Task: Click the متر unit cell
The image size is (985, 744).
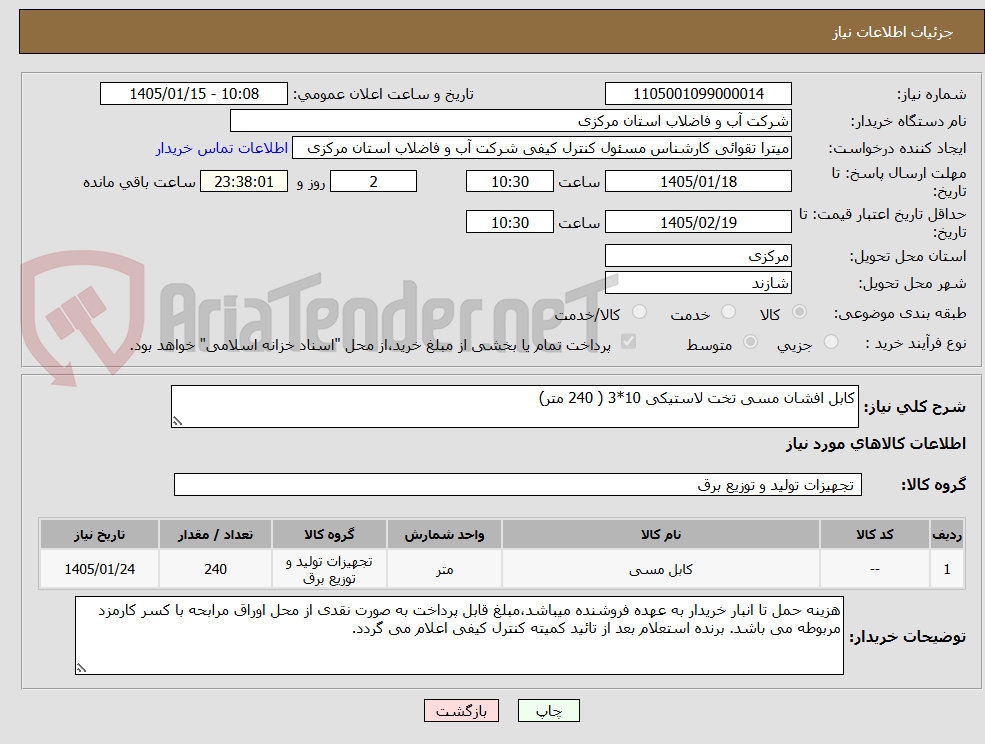Action: click(444, 569)
